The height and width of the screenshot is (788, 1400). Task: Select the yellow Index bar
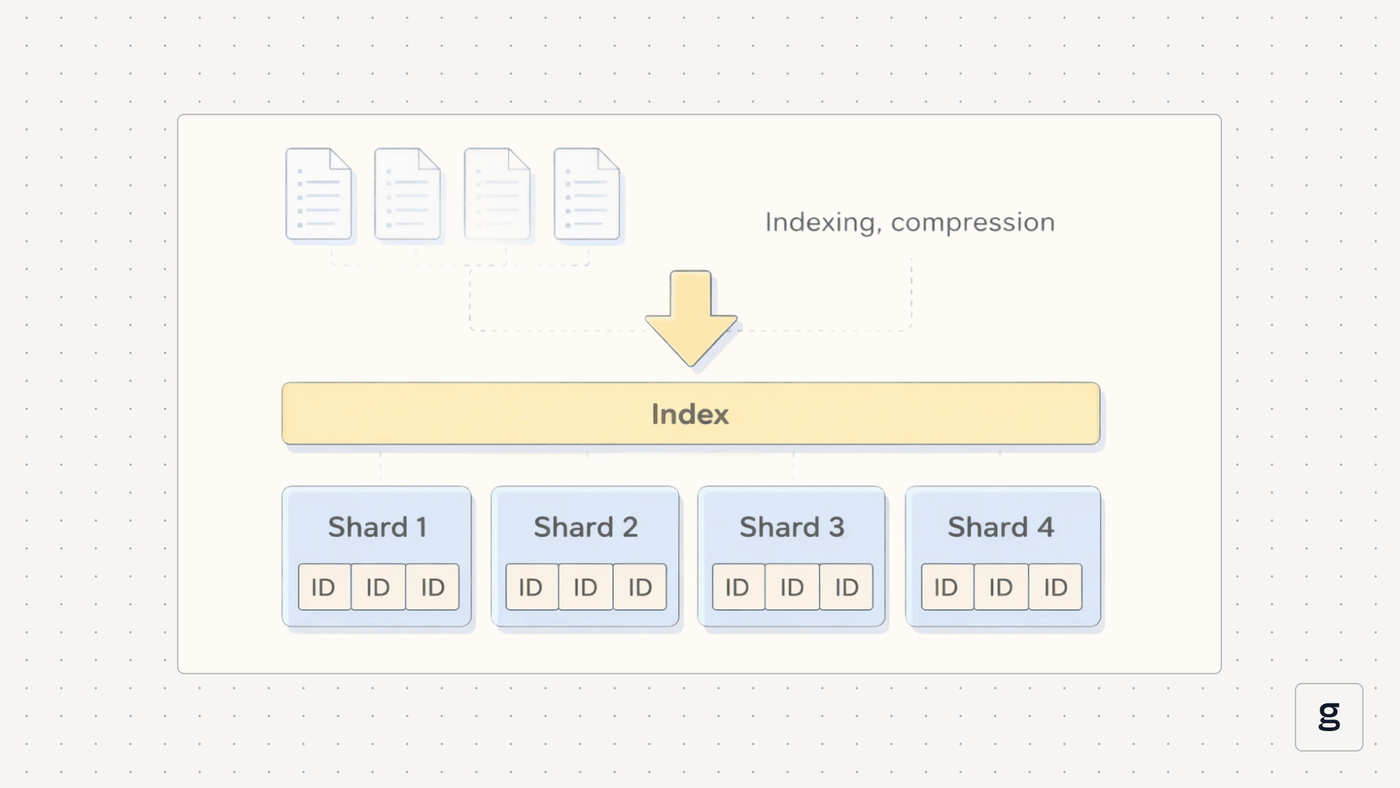691,413
